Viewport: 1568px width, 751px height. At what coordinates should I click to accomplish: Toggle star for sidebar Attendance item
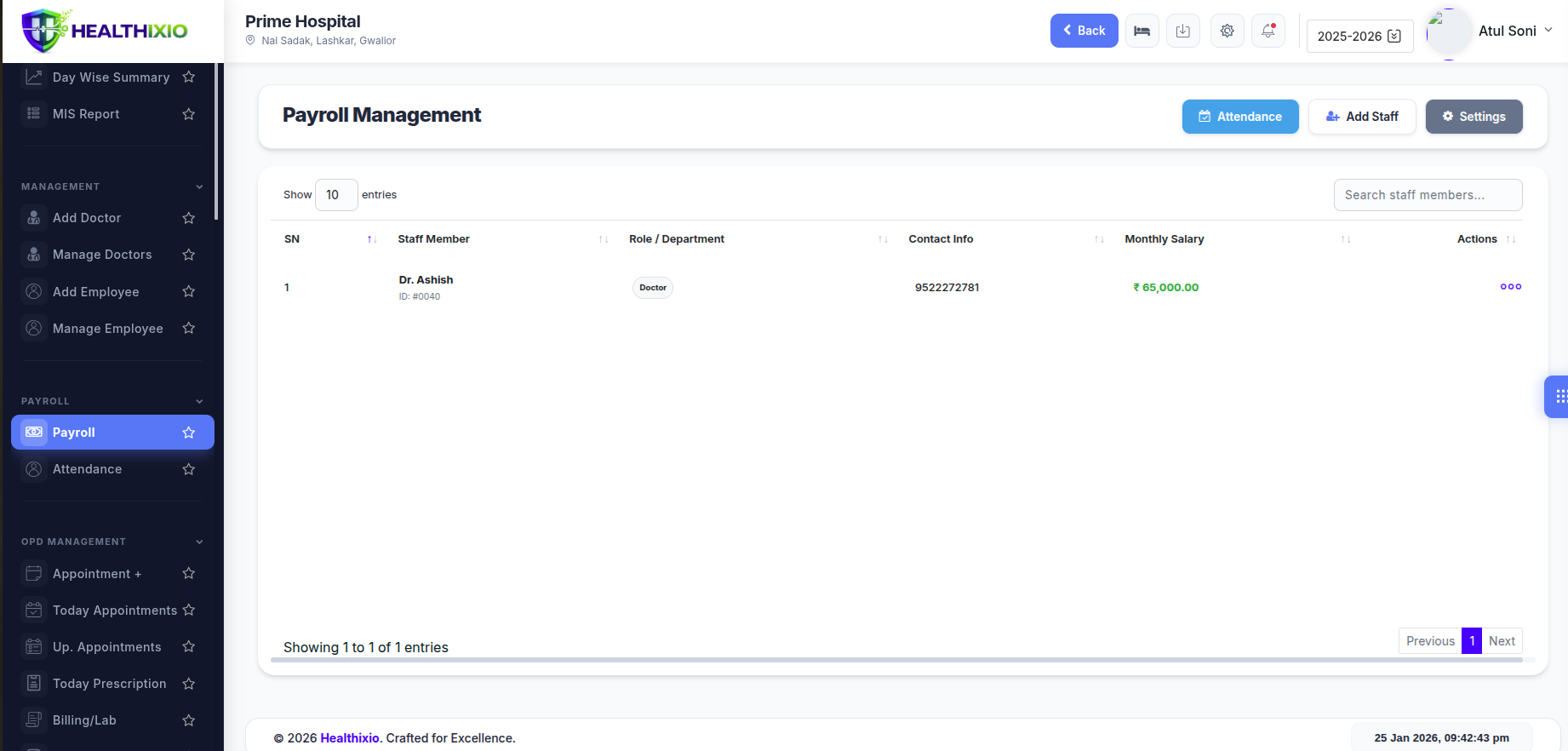189,468
